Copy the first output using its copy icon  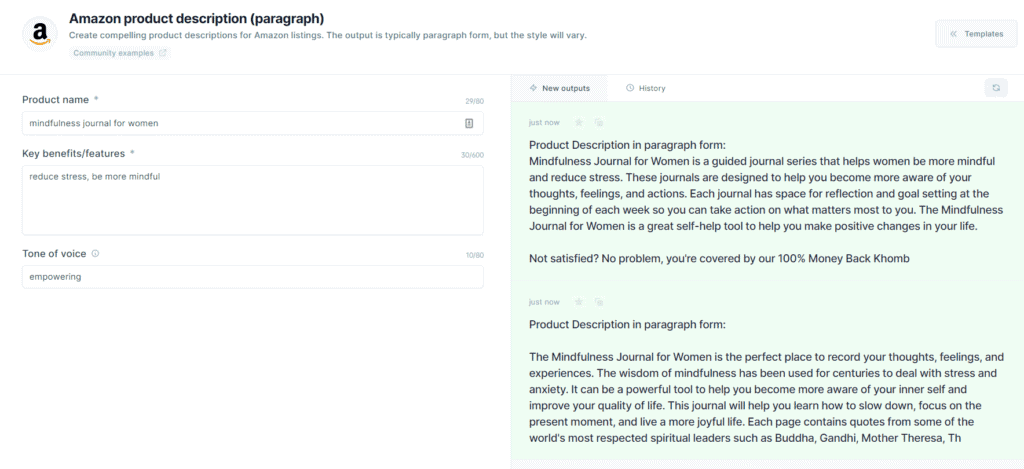click(x=598, y=122)
